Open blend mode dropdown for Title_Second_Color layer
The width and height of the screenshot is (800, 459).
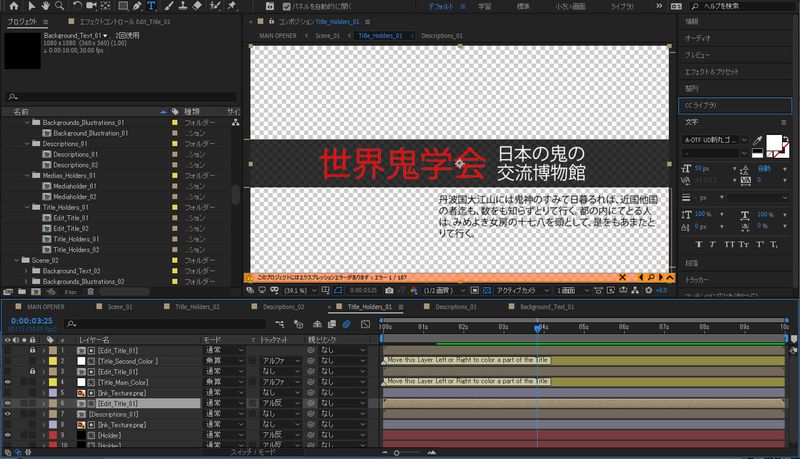click(x=225, y=361)
